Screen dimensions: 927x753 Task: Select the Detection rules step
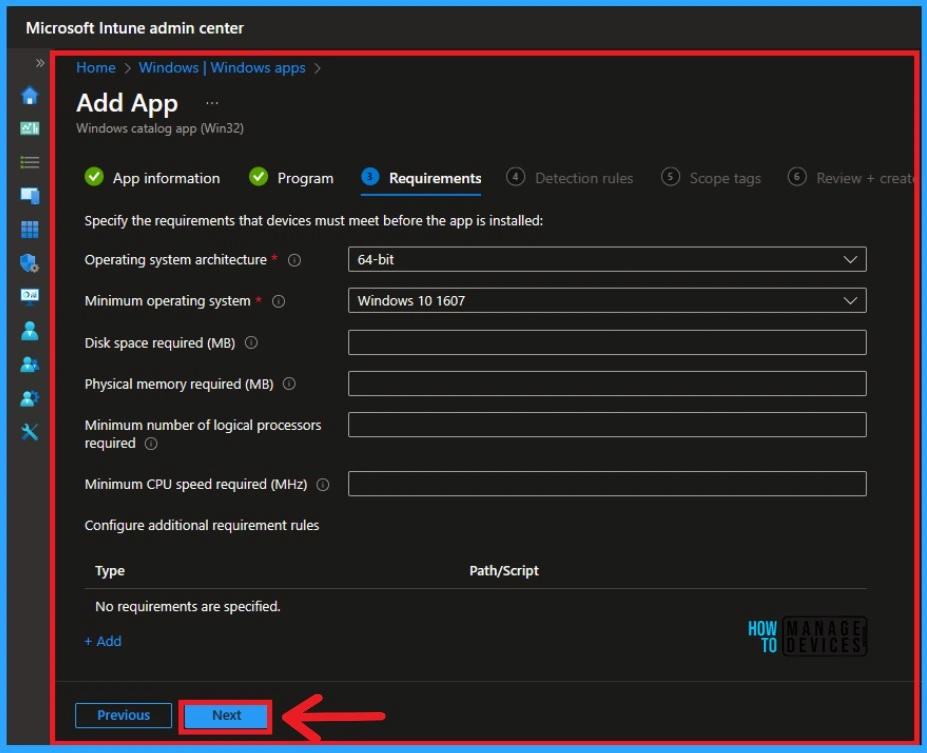pyautogui.click(x=569, y=178)
